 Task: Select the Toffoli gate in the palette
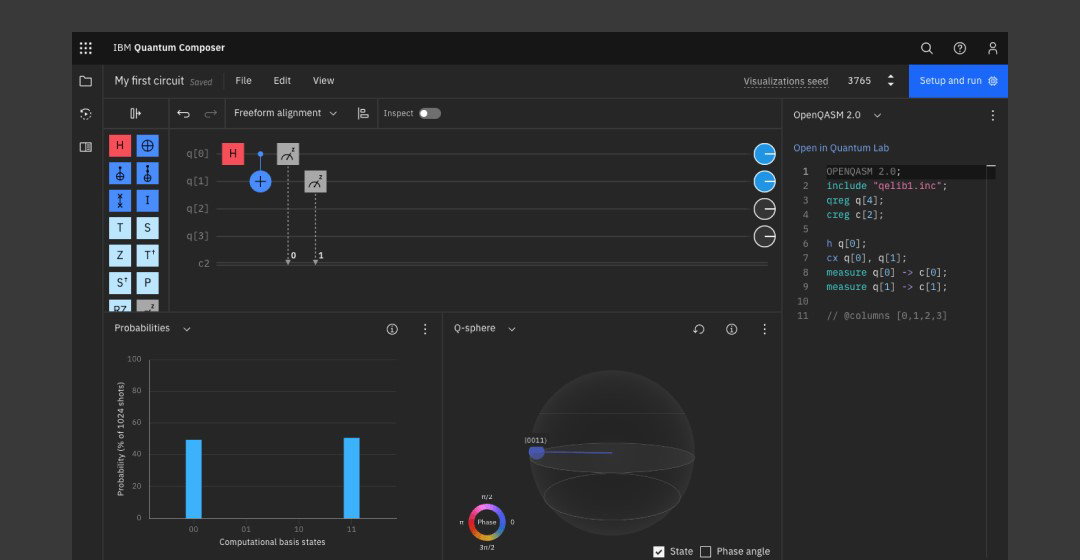pyautogui.click(x=147, y=173)
